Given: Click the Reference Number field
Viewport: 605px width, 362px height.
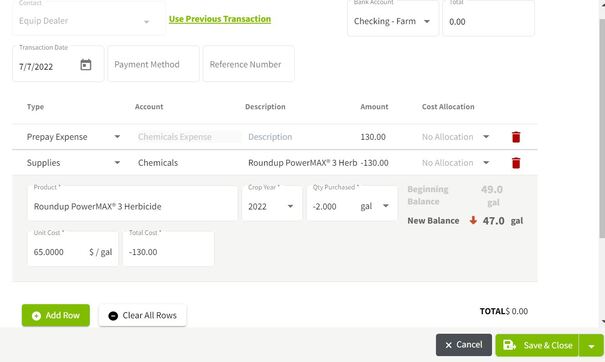Looking at the screenshot, I should 248,64.
